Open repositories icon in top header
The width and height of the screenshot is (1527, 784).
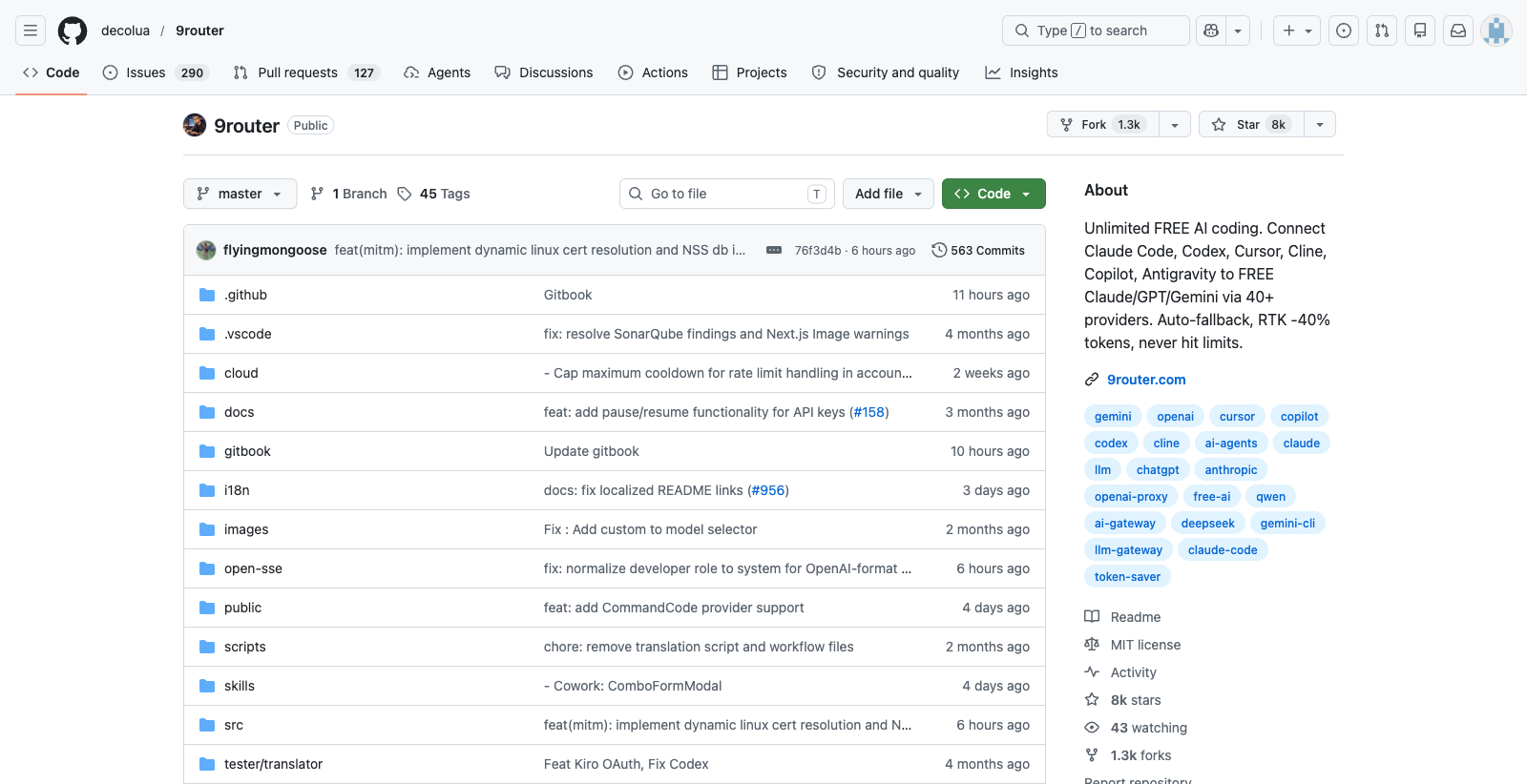coord(1420,31)
